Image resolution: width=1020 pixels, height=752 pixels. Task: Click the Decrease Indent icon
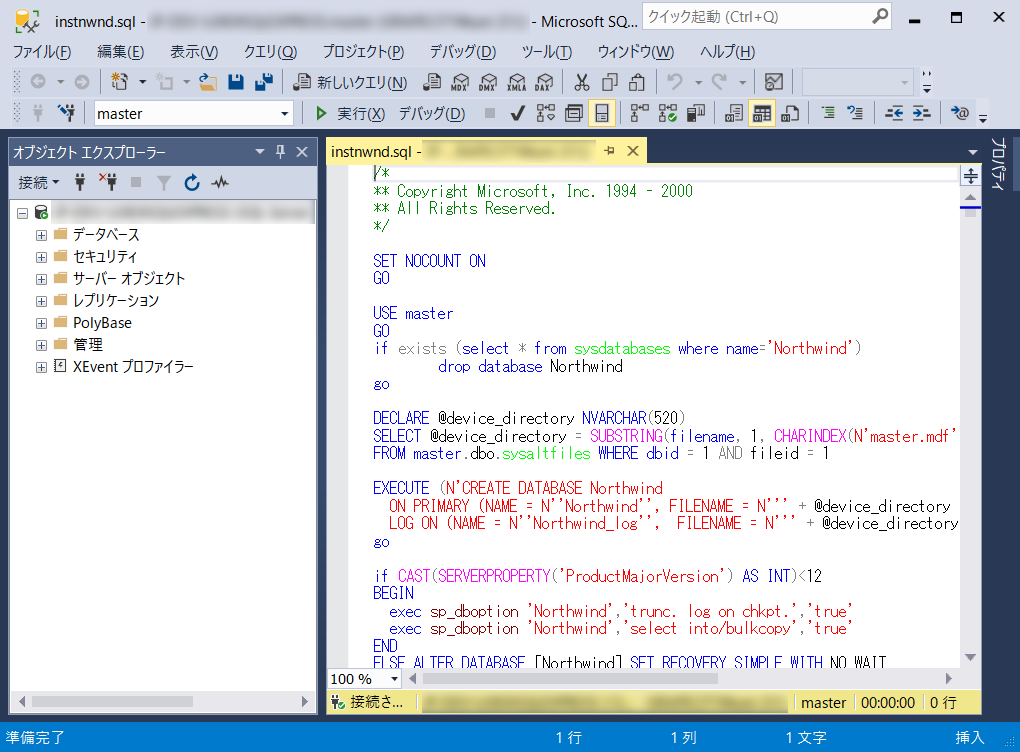pyautogui.click(x=894, y=114)
